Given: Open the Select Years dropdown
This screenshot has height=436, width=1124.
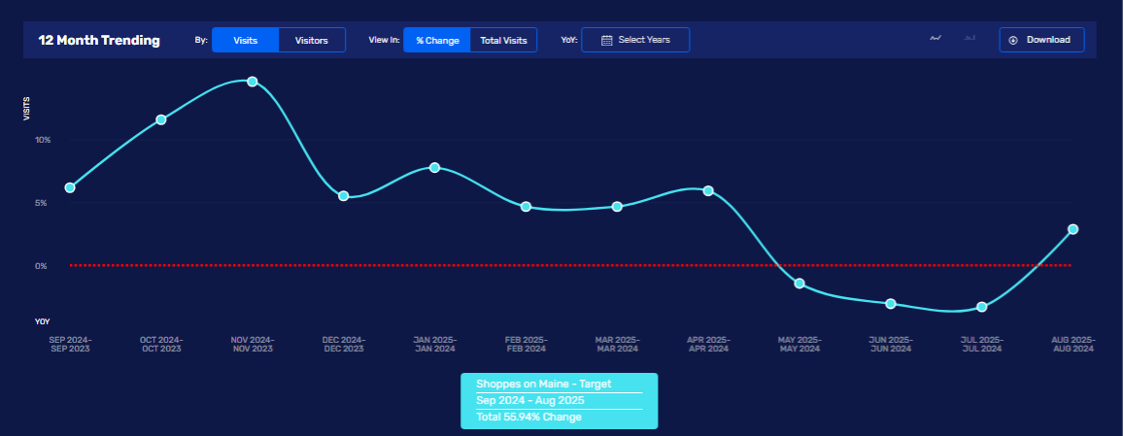Looking at the screenshot, I should [635, 40].
